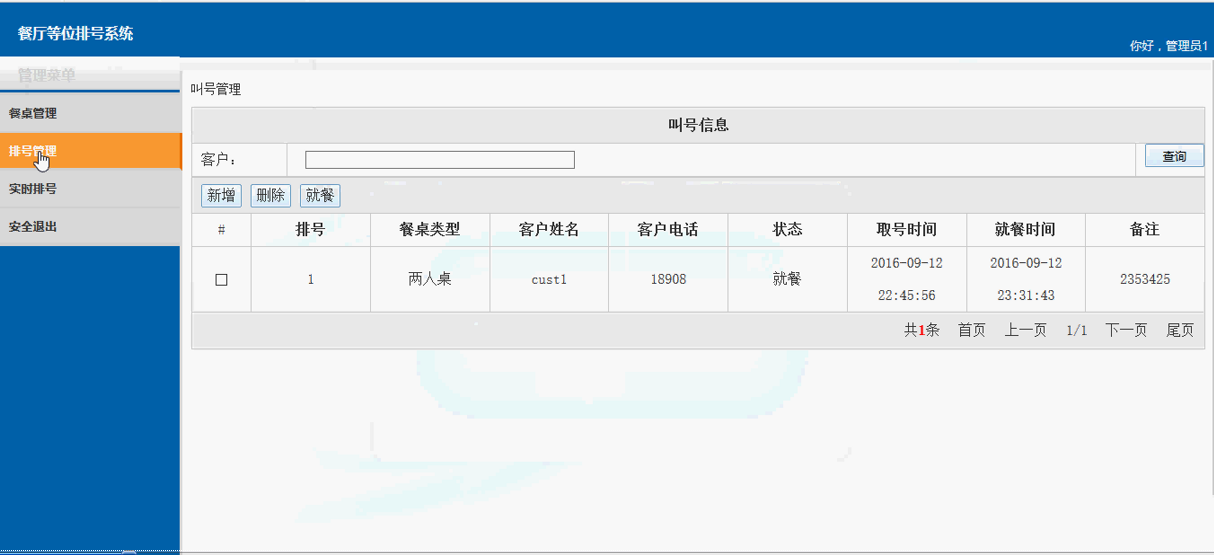Click the 你好，管理员1 greeting

click(1169, 46)
